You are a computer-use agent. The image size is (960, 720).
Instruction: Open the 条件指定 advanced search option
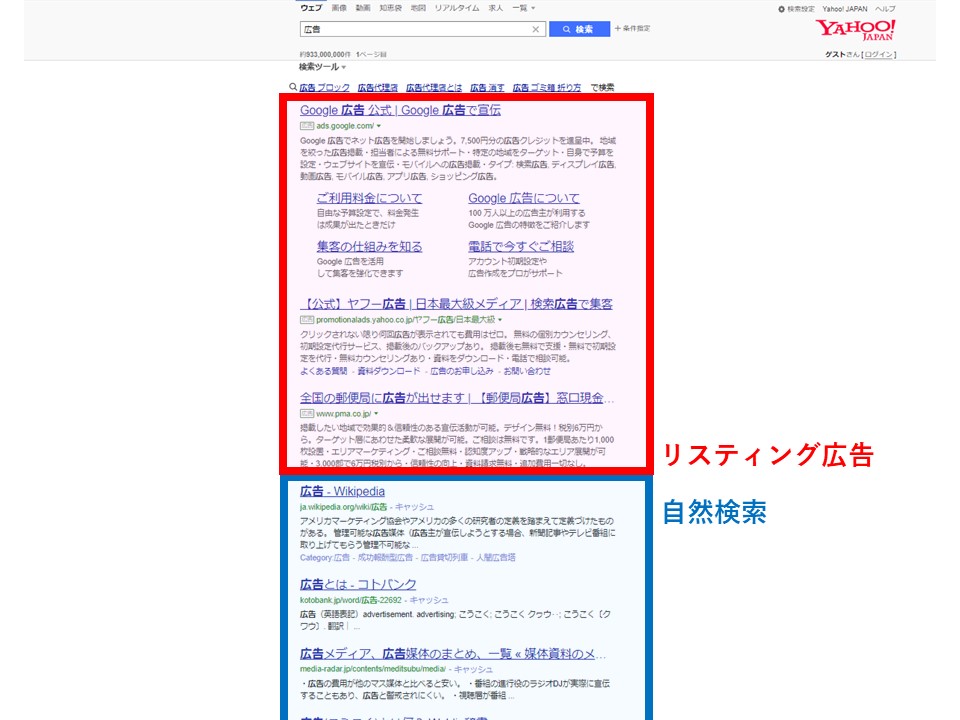(x=632, y=28)
